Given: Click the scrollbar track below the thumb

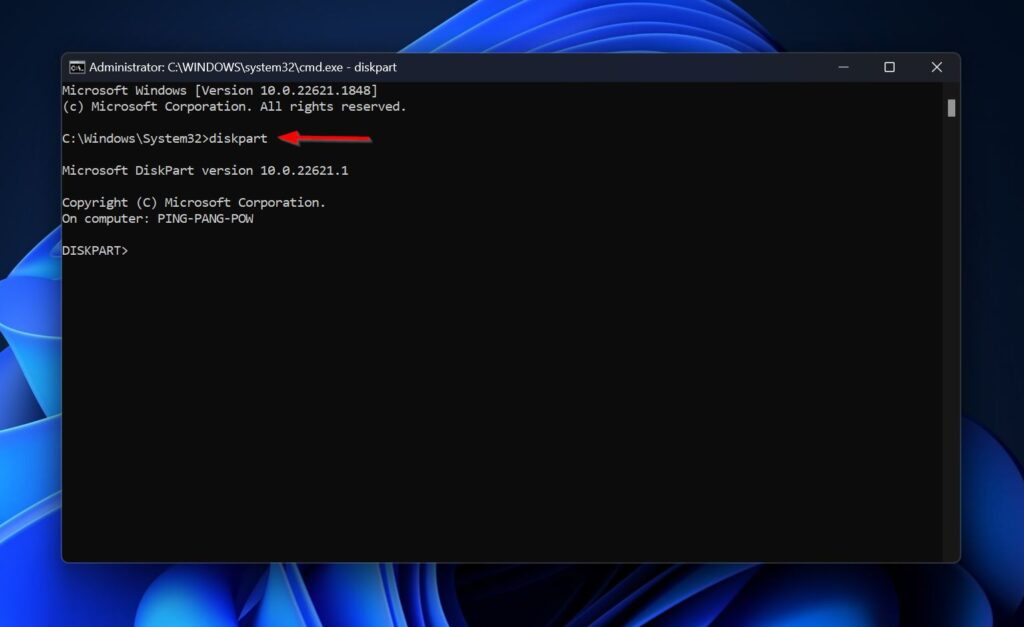Looking at the screenshot, I should coord(951,350).
